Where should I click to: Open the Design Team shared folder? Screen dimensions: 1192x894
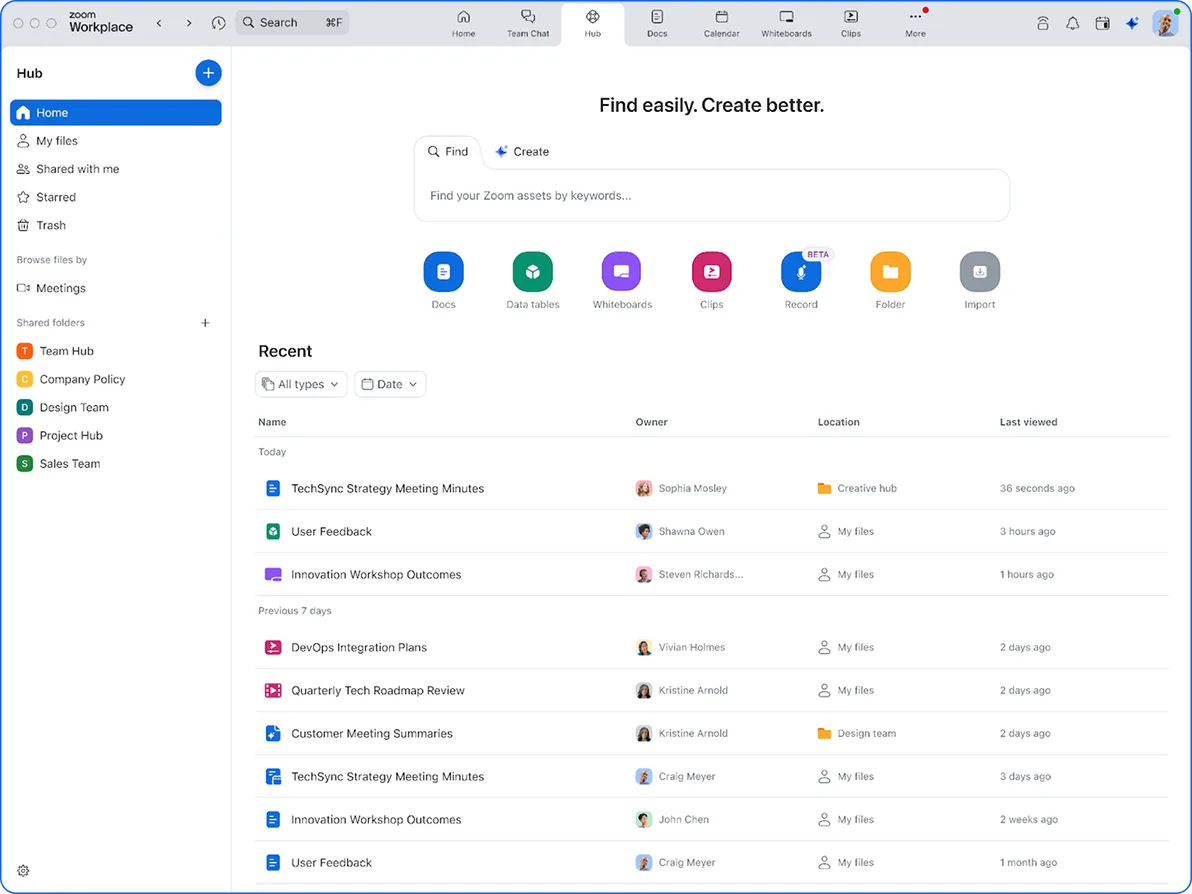coord(74,407)
